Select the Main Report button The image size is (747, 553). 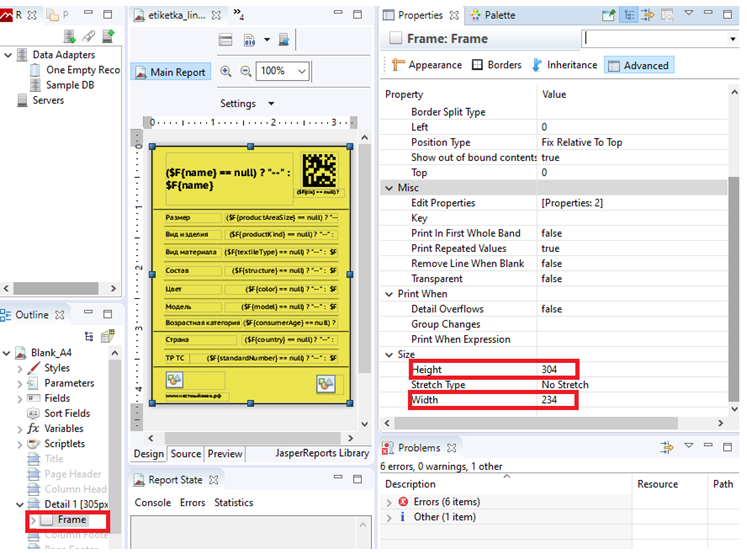pyautogui.click(x=171, y=72)
